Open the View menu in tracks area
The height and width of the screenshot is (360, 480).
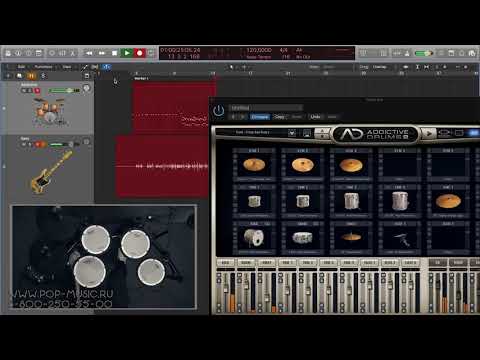(x=67, y=67)
